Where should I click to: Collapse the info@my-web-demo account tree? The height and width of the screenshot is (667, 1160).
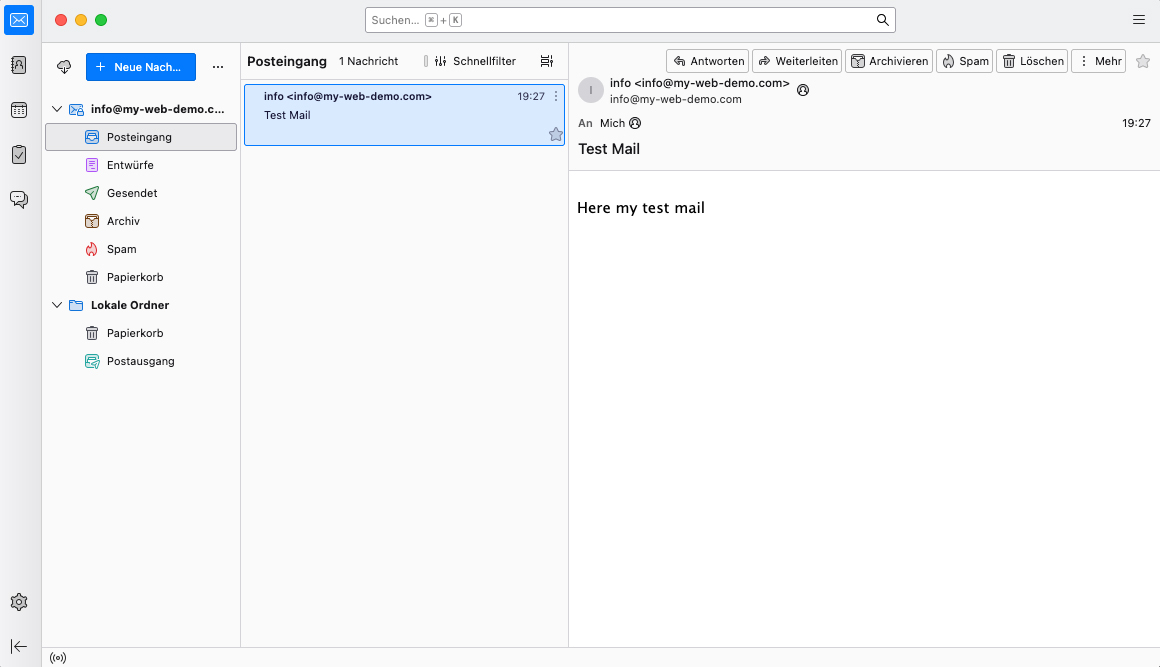57,109
